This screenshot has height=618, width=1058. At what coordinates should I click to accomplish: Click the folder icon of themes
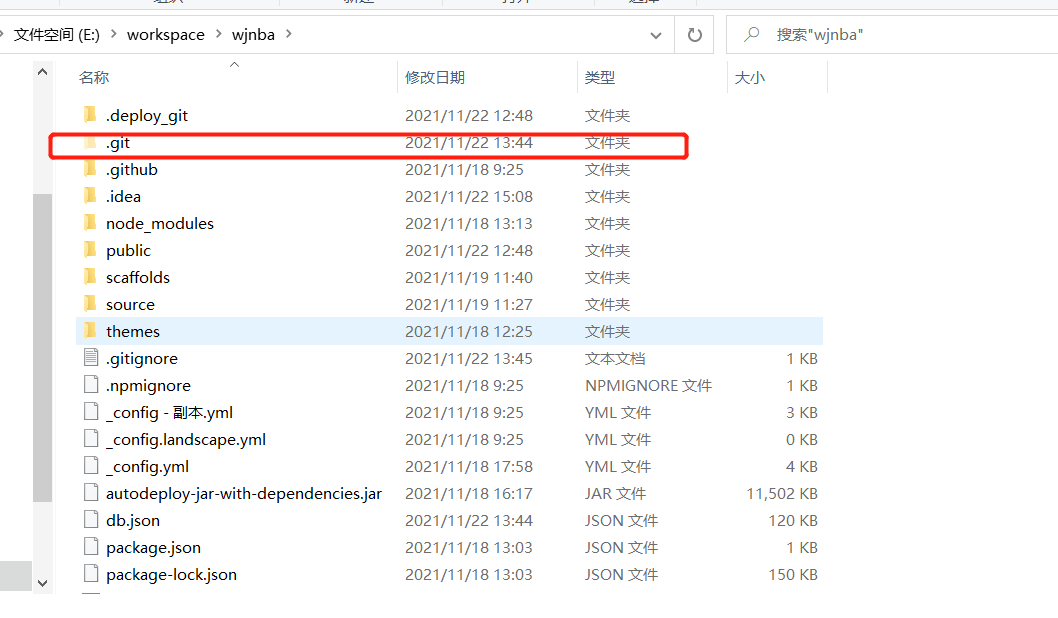pyautogui.click(x=89, y=331)
